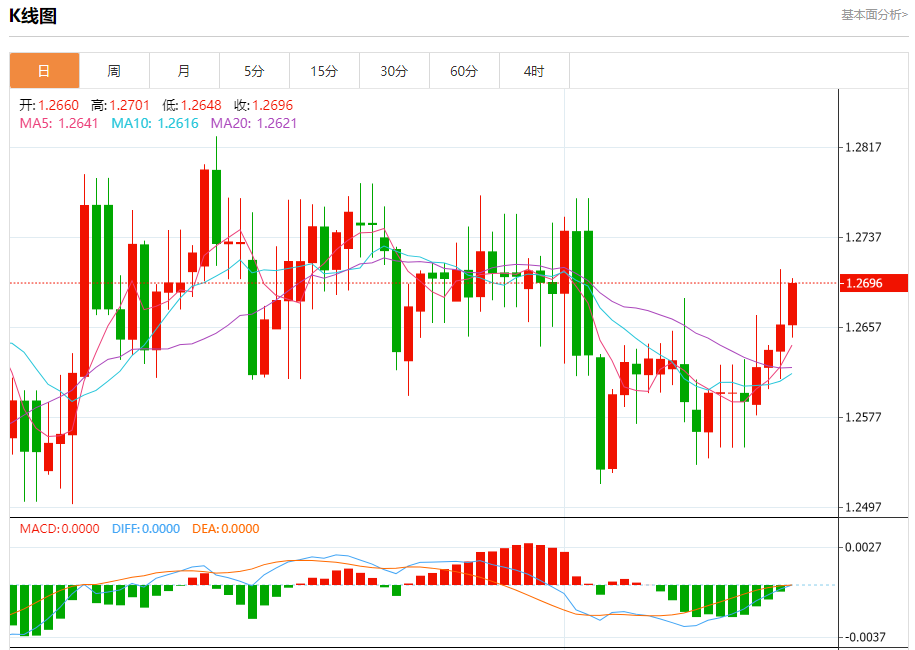Click the 0.0027 MACD axis label
This screenshot has width=915, height=650.
click(x=864, y=547)
